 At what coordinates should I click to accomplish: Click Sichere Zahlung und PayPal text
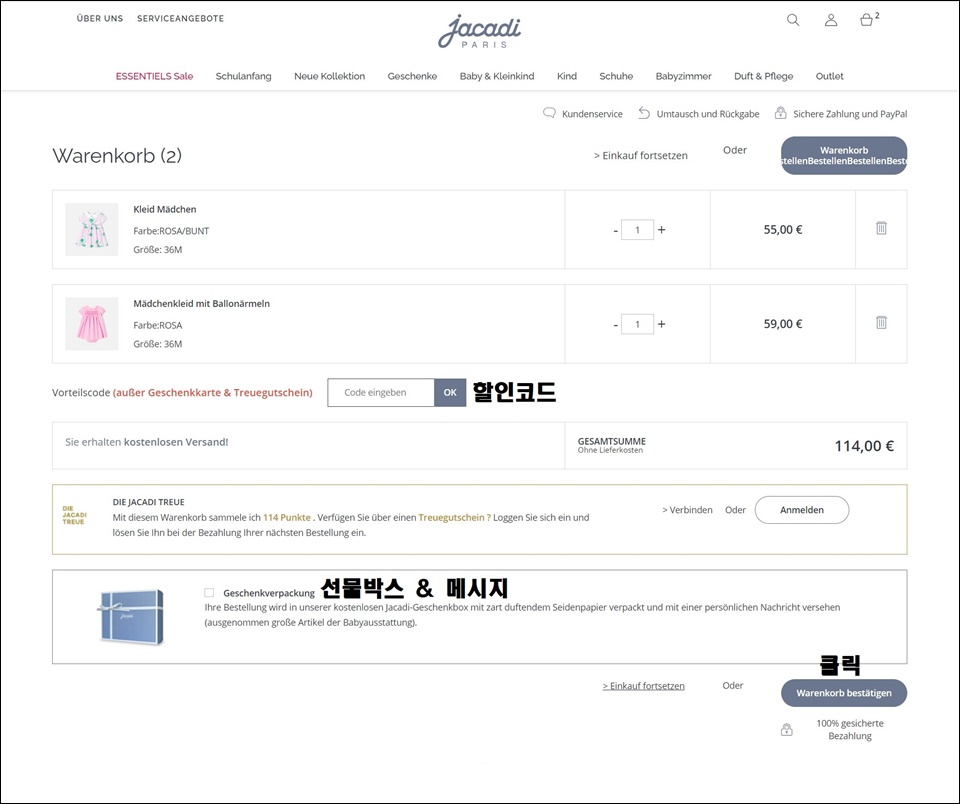pos(850,114)
